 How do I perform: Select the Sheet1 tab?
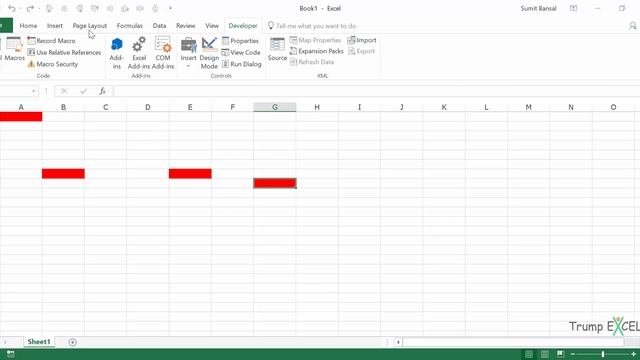39,342
